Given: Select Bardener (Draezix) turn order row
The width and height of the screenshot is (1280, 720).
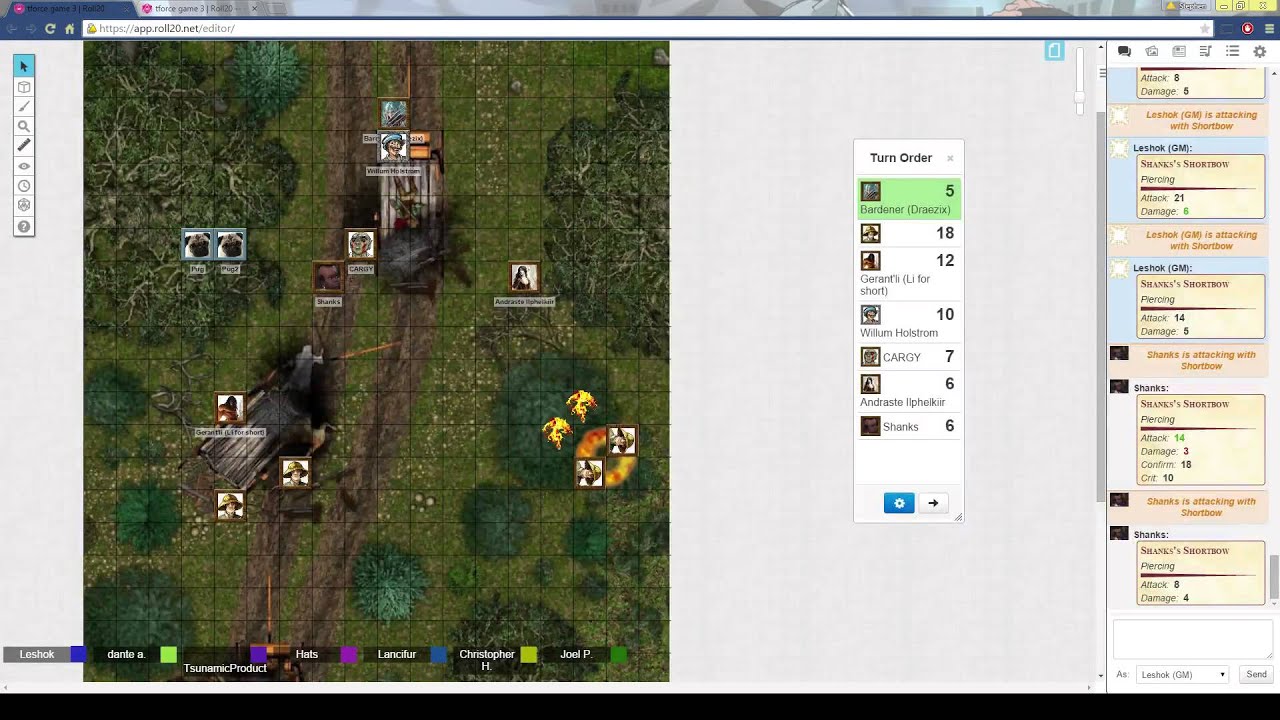Looking at the screenshot, I should tap(909, 199).
